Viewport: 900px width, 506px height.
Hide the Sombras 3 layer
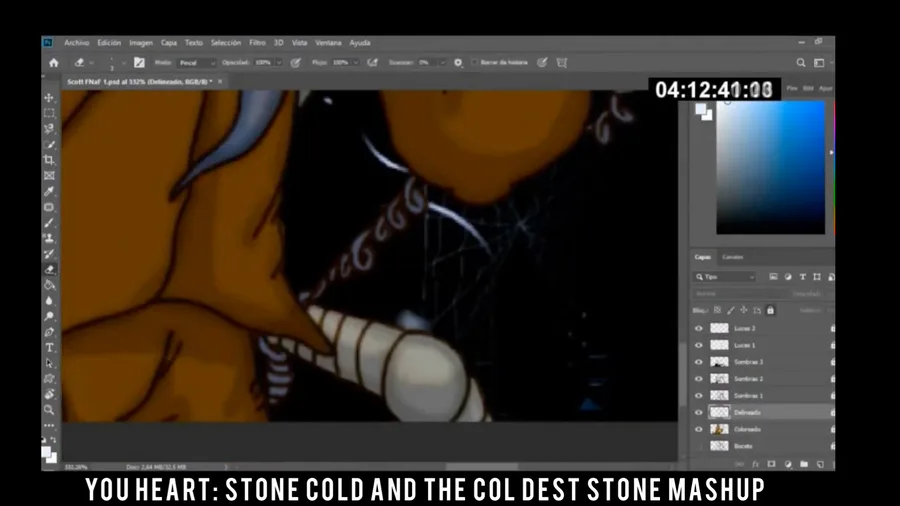click(699, 362)
